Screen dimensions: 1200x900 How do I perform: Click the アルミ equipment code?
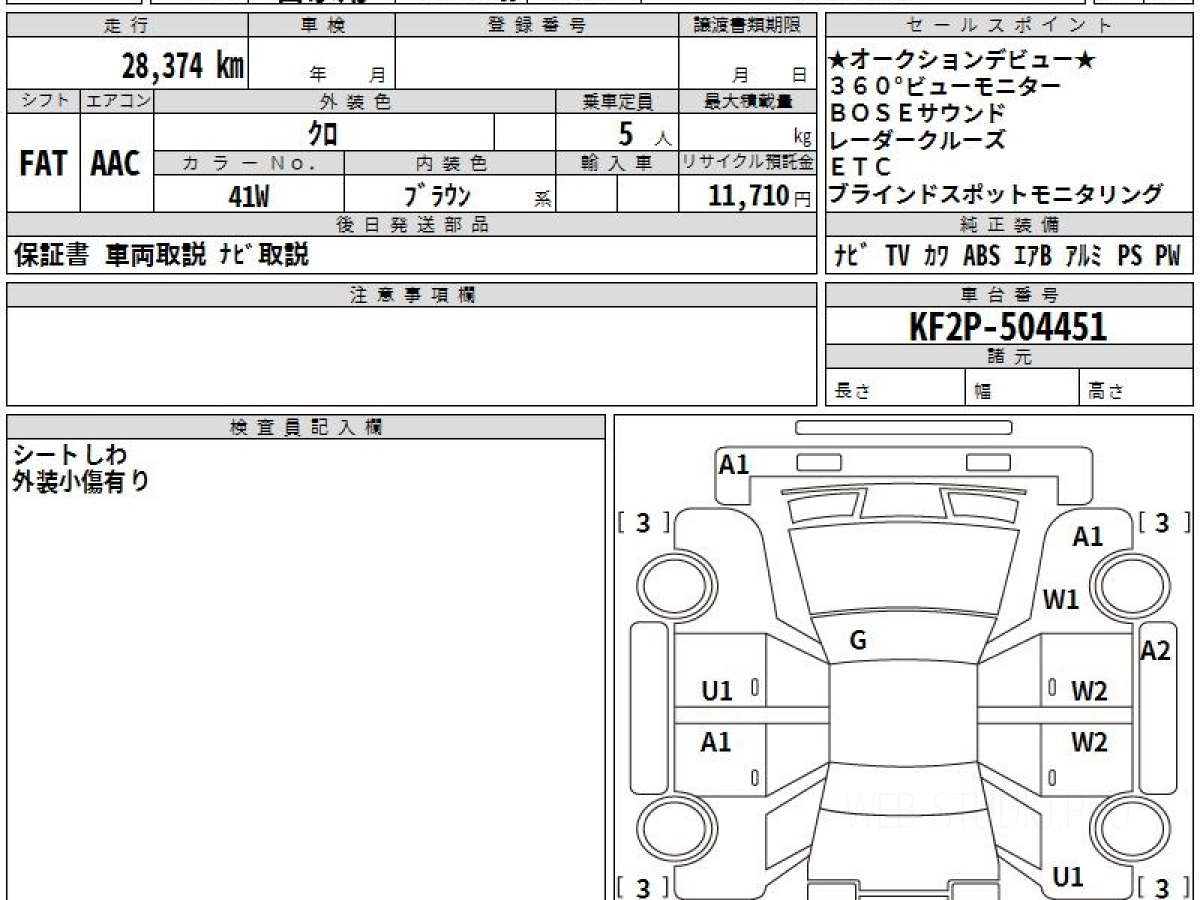(1083, 256)
